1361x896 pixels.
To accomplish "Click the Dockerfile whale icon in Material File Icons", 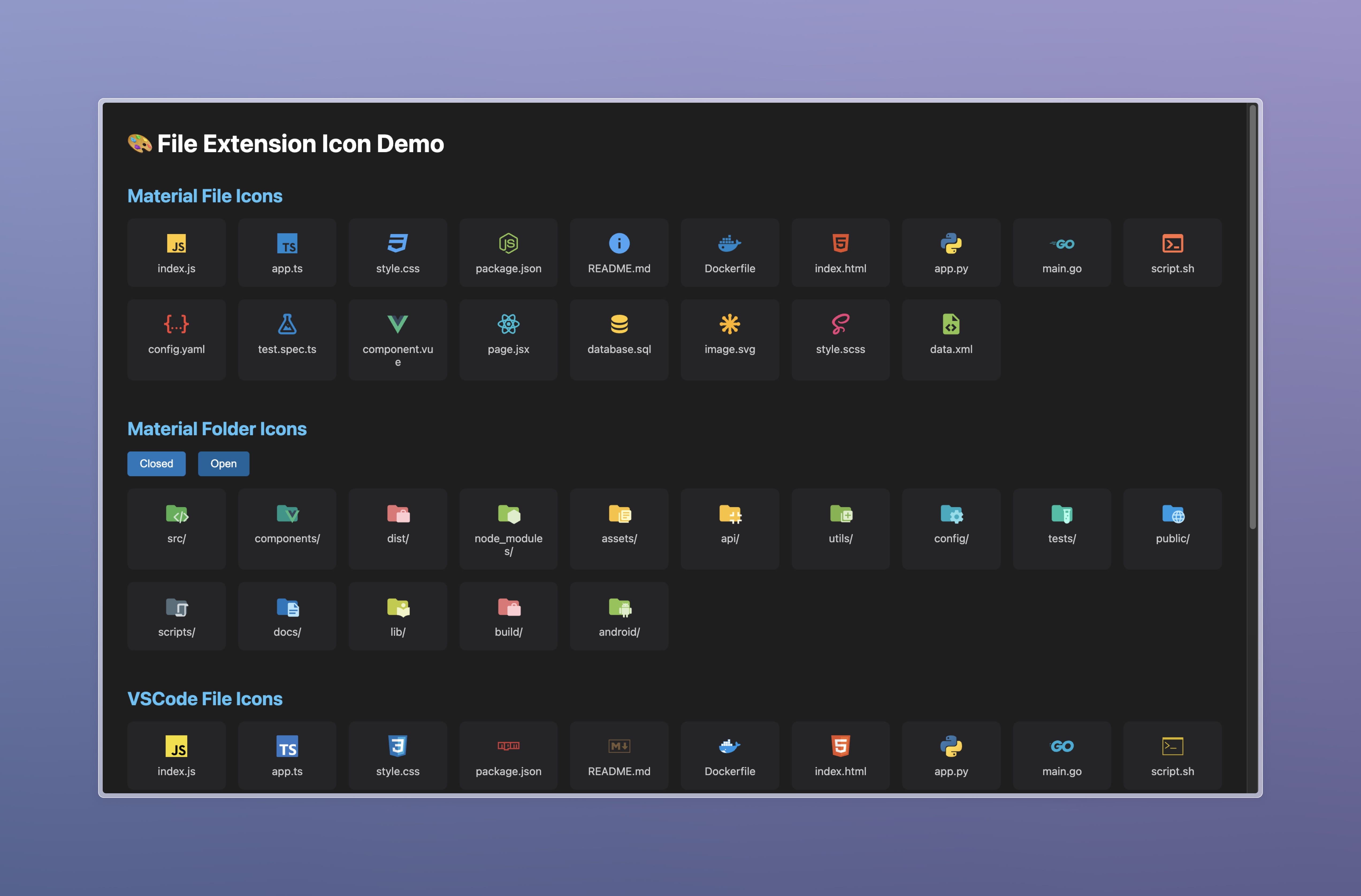I will 730,244.
